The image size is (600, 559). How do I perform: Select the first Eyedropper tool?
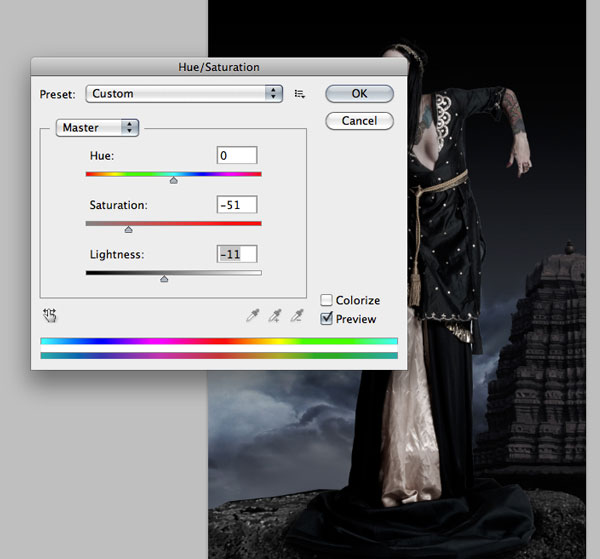click(x=253, y=316)
